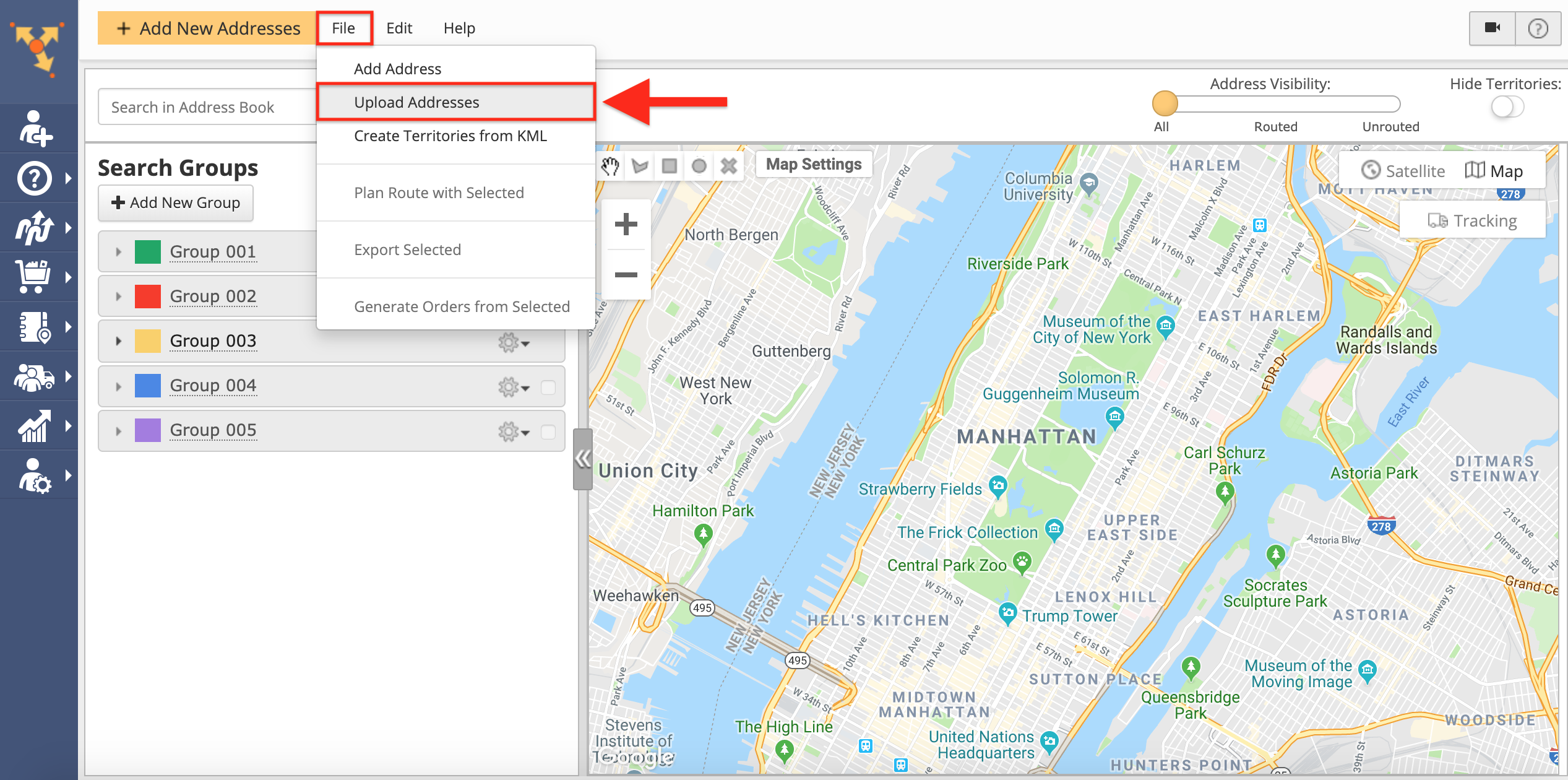Click the Search in Address Book field
The height and width of the screenshot is (780, 1568).
pyautogui.click(x=208, y=107)
